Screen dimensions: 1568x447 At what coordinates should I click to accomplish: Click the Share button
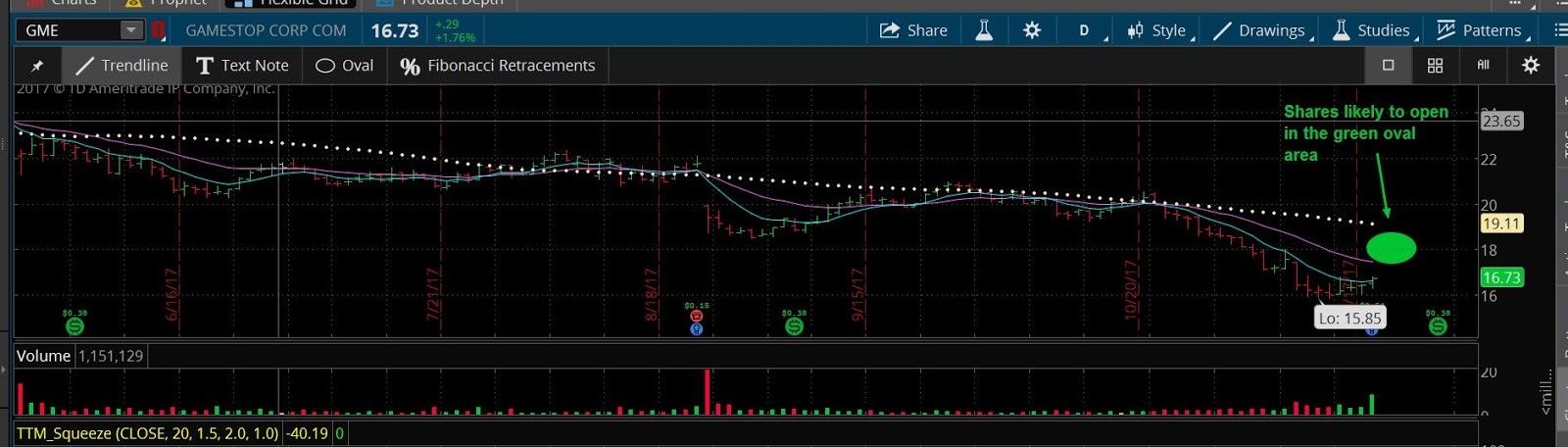913,30
